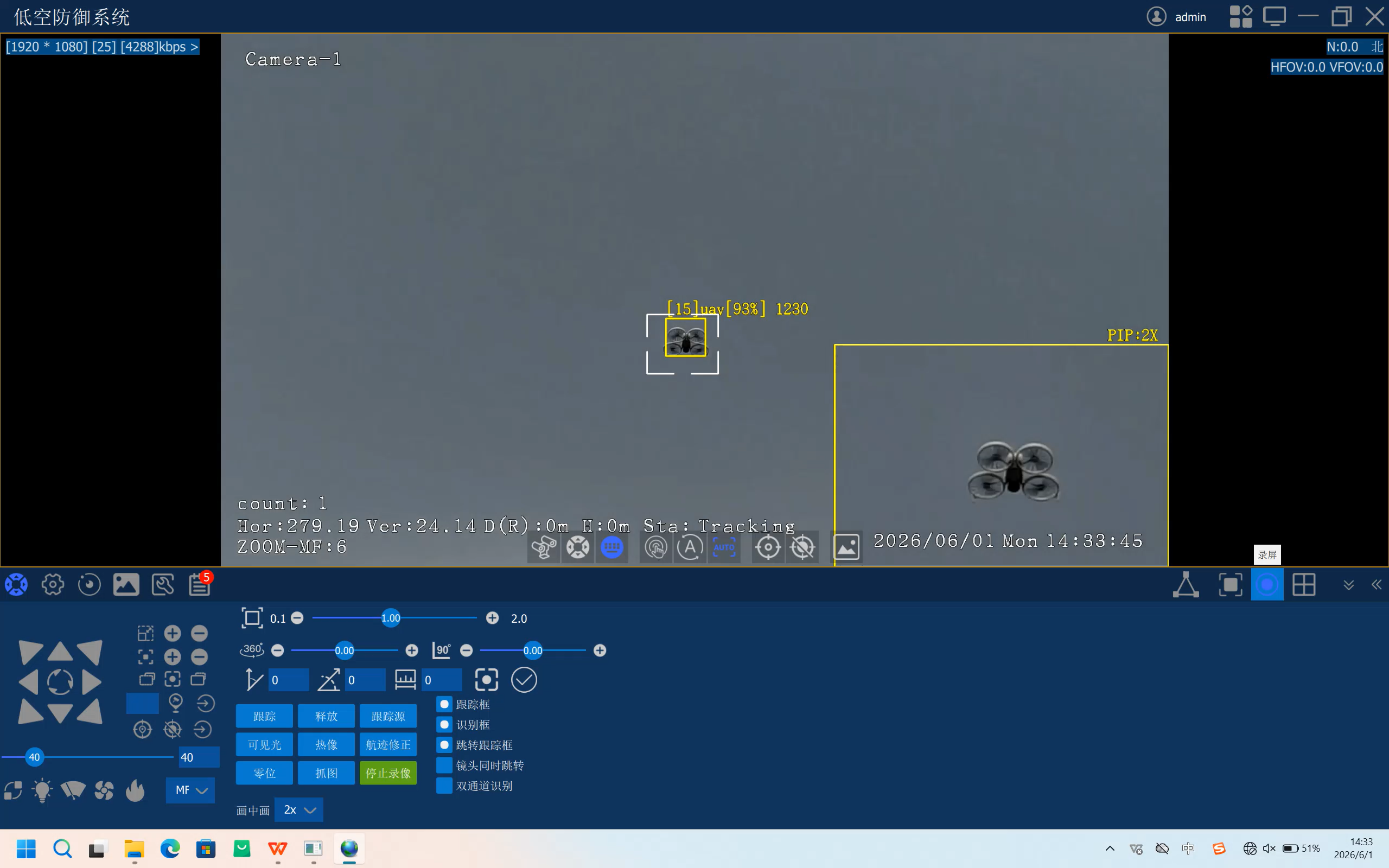The height and width of the screenshot is (868, 1389).
Task: Toggle the 跟踪框 checkbox
Action: [444, 704]
